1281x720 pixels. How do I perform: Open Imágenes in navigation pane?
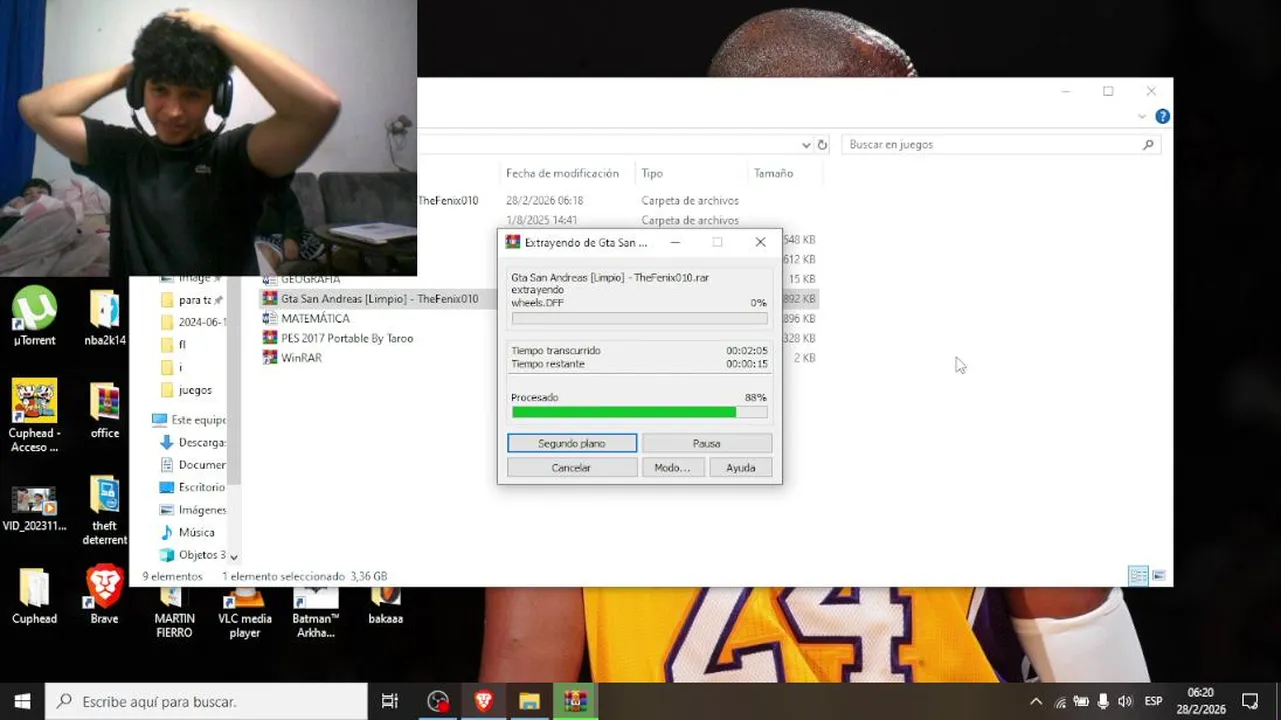pos(192,510)
